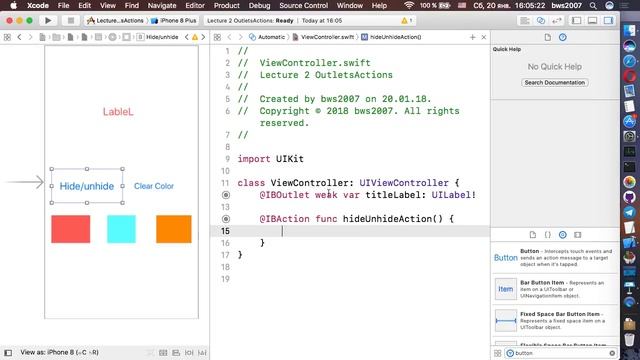Toggle the document outline button
The width and height of the screenshot is (640, 360).
click(8, 353)
